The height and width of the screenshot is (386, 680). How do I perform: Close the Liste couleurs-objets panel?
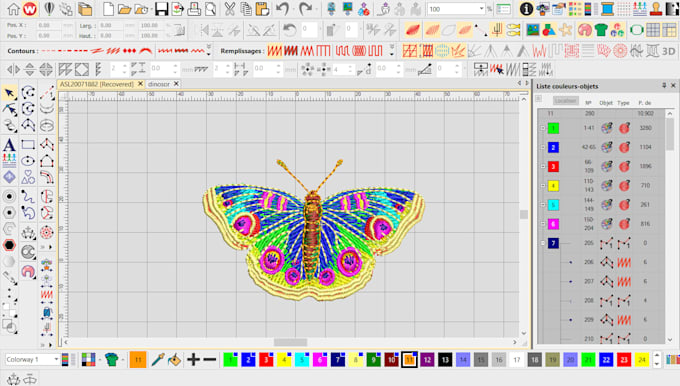point(673,85)
